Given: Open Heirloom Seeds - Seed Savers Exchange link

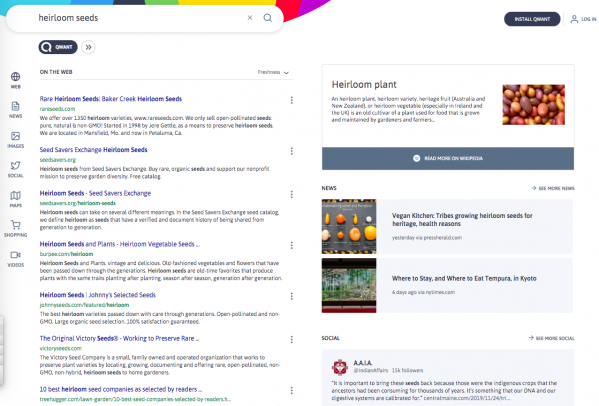Looking at the screenshot, I should (95, 193).
